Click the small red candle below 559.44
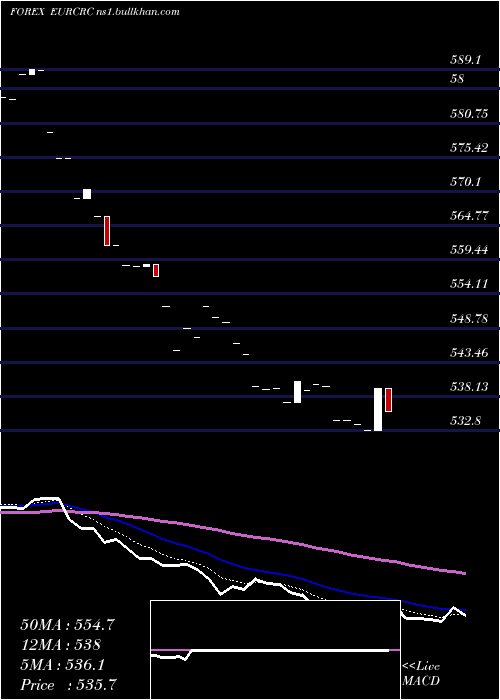 click(156, 270)
